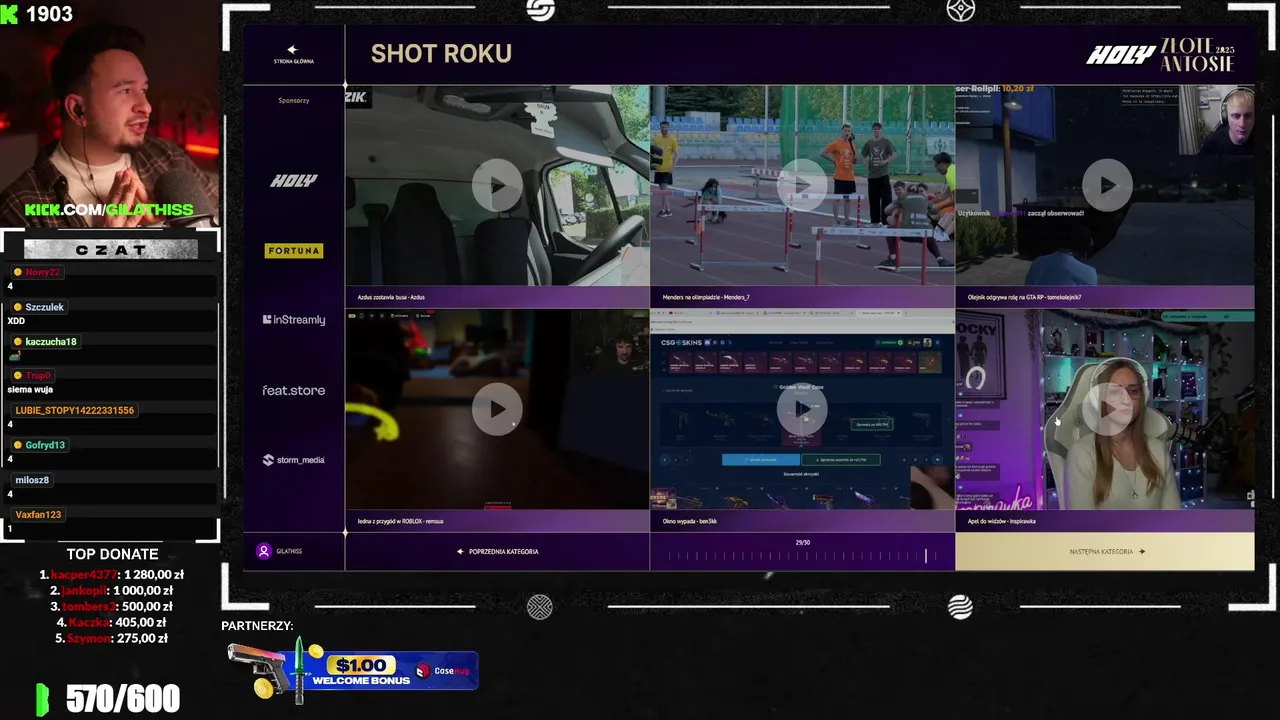Click the back arrow to Strona Główna

293,54
